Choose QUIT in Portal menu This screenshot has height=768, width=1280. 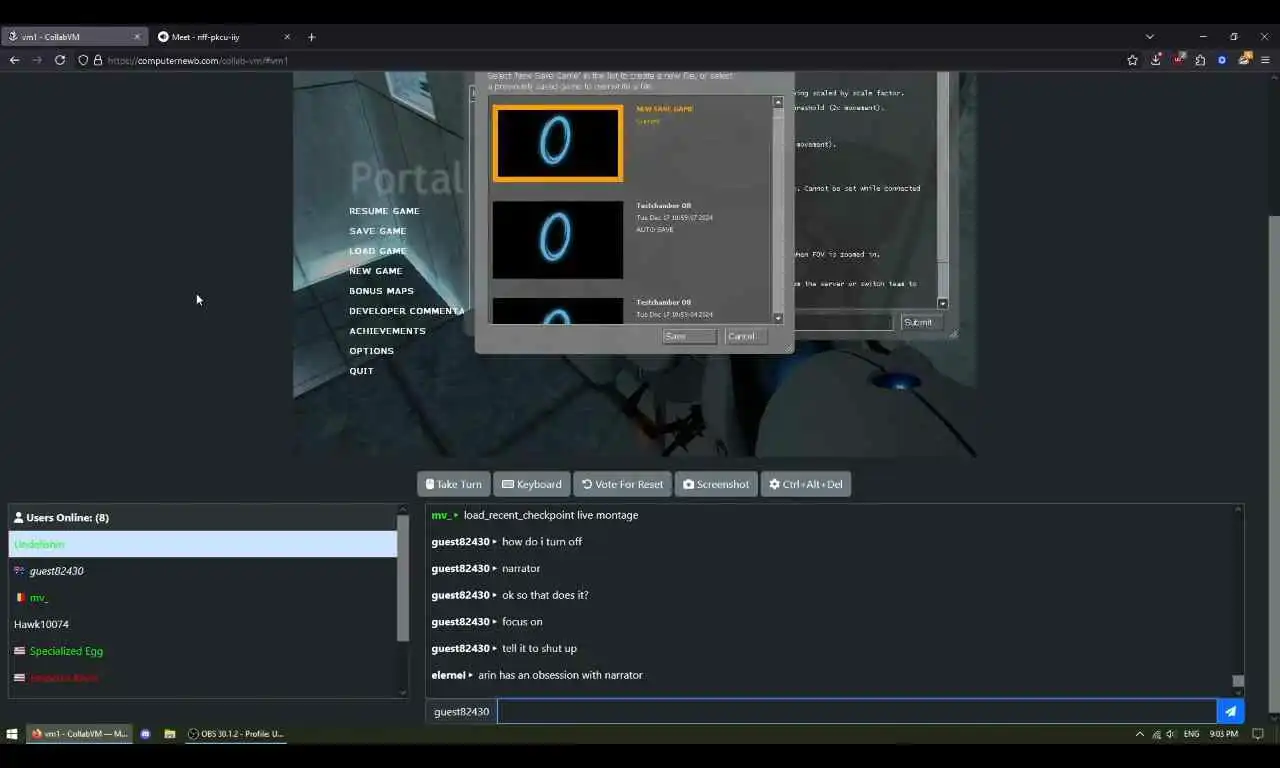(361, 371)
